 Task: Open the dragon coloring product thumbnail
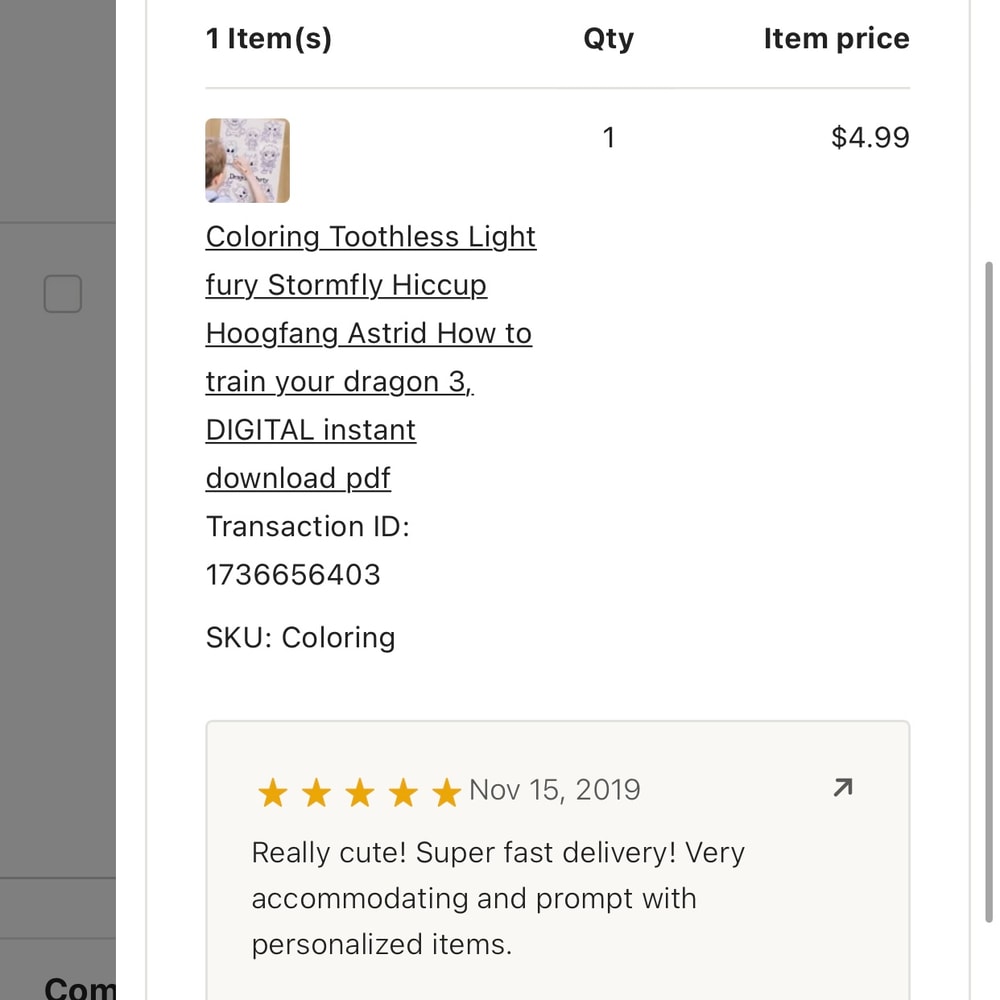tap(248, 160)
